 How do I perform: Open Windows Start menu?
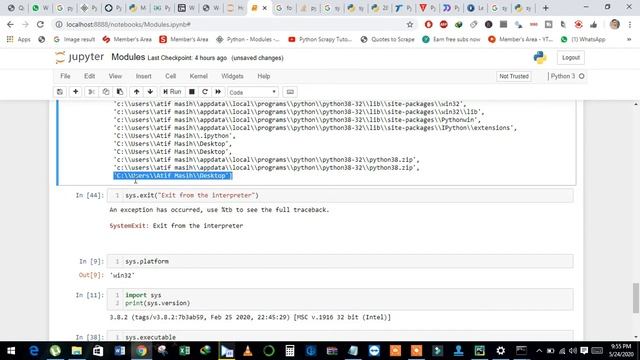[x=11, y=351]
